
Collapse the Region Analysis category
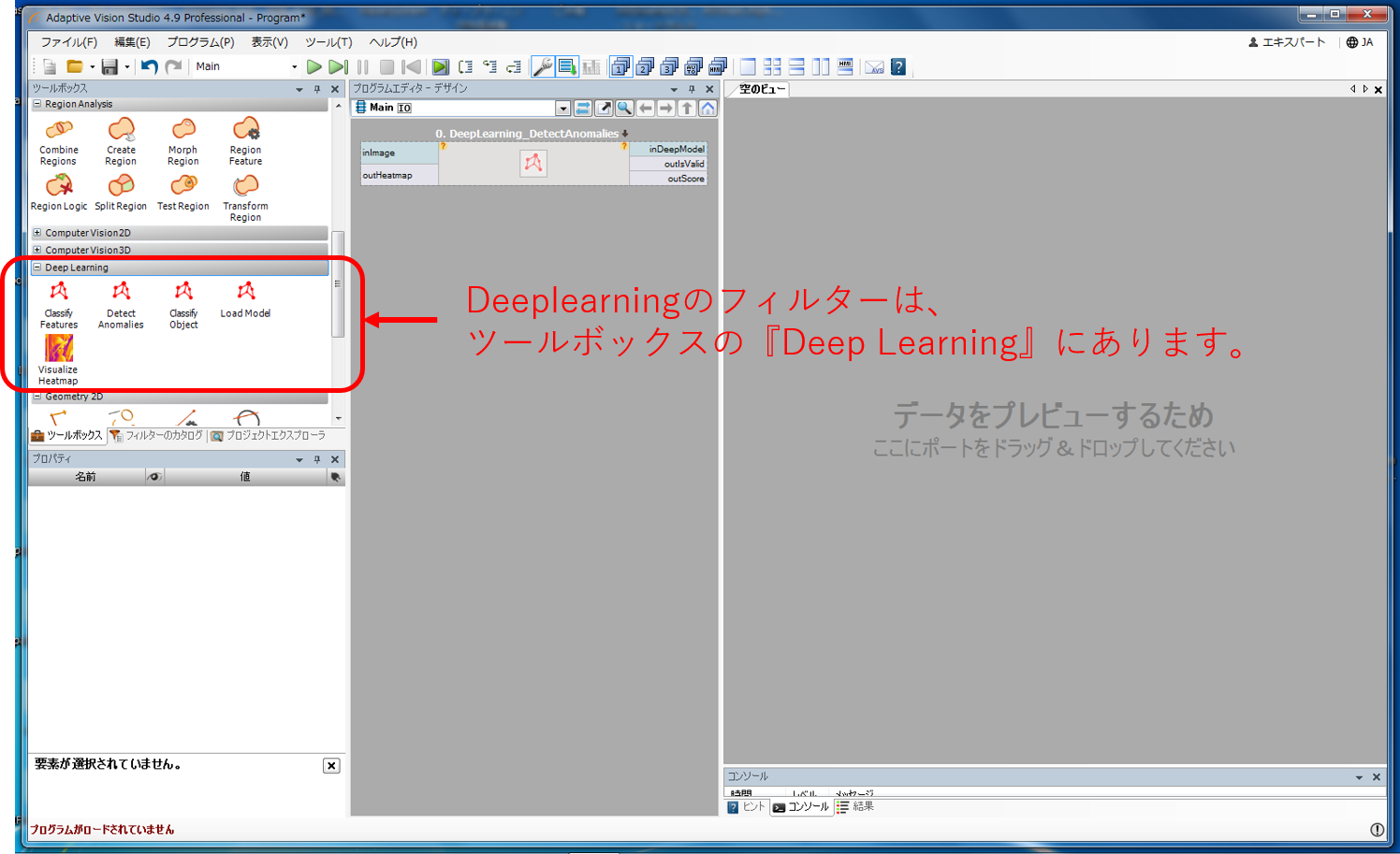(37, 104)
